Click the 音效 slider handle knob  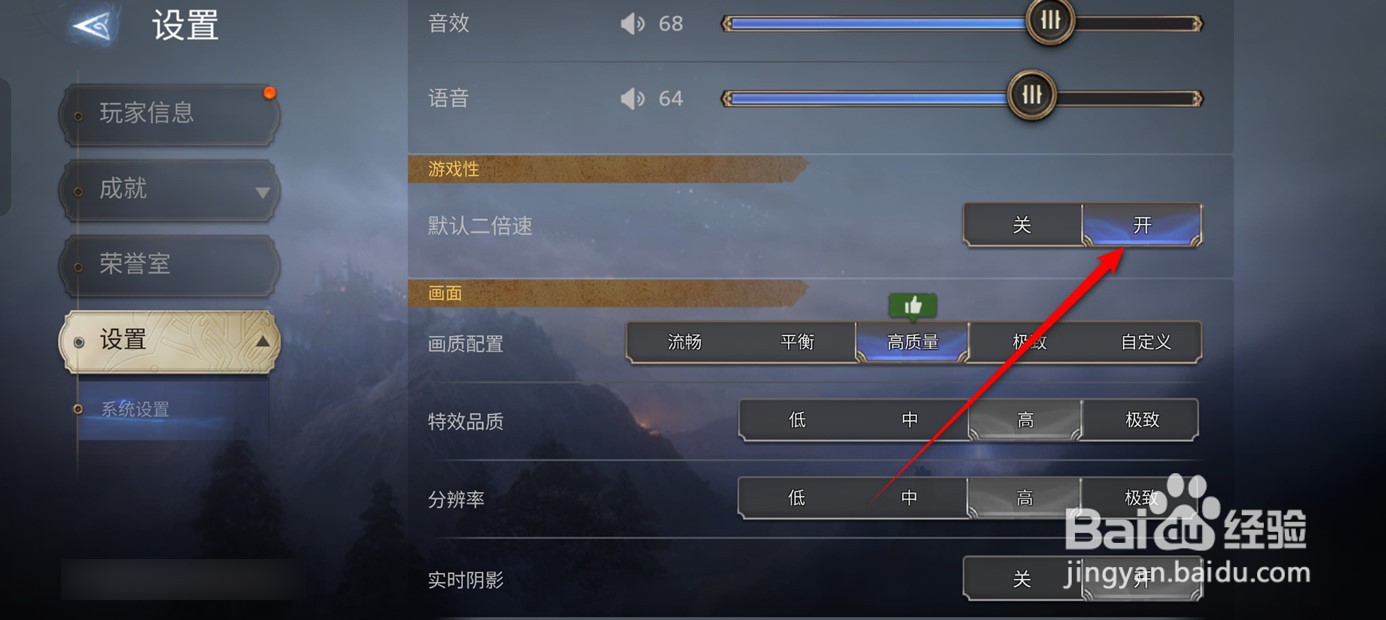(x=1050, y=20)
